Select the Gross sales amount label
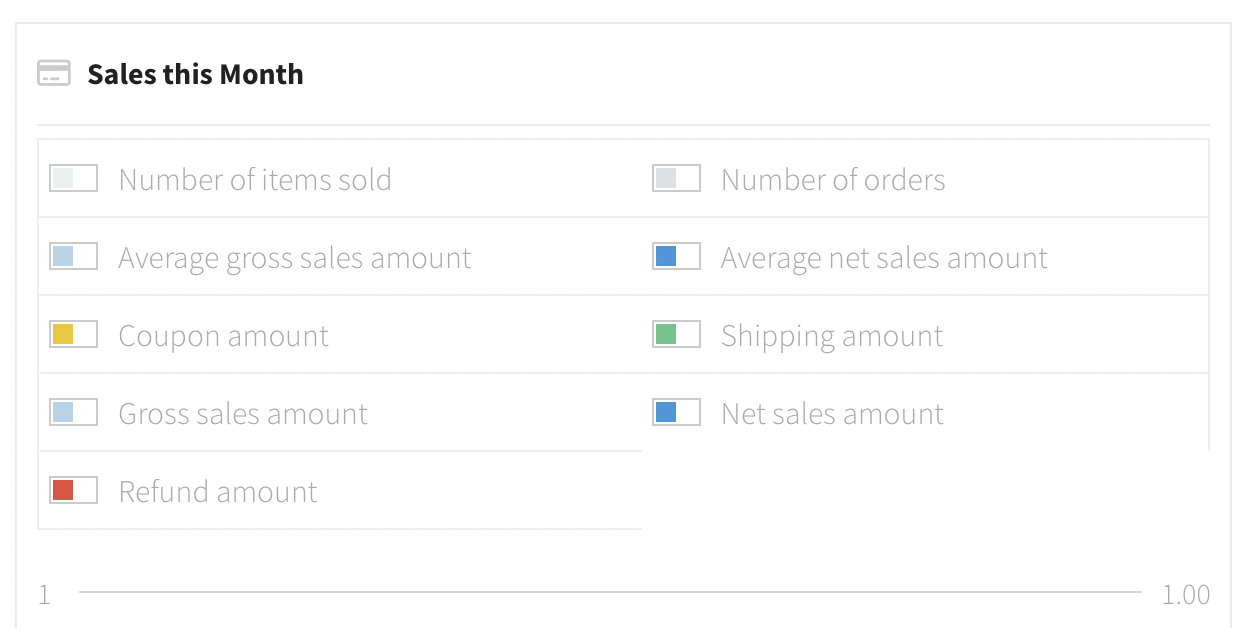The height and width of the screenshot is (628, 1248). pos(243,414)
